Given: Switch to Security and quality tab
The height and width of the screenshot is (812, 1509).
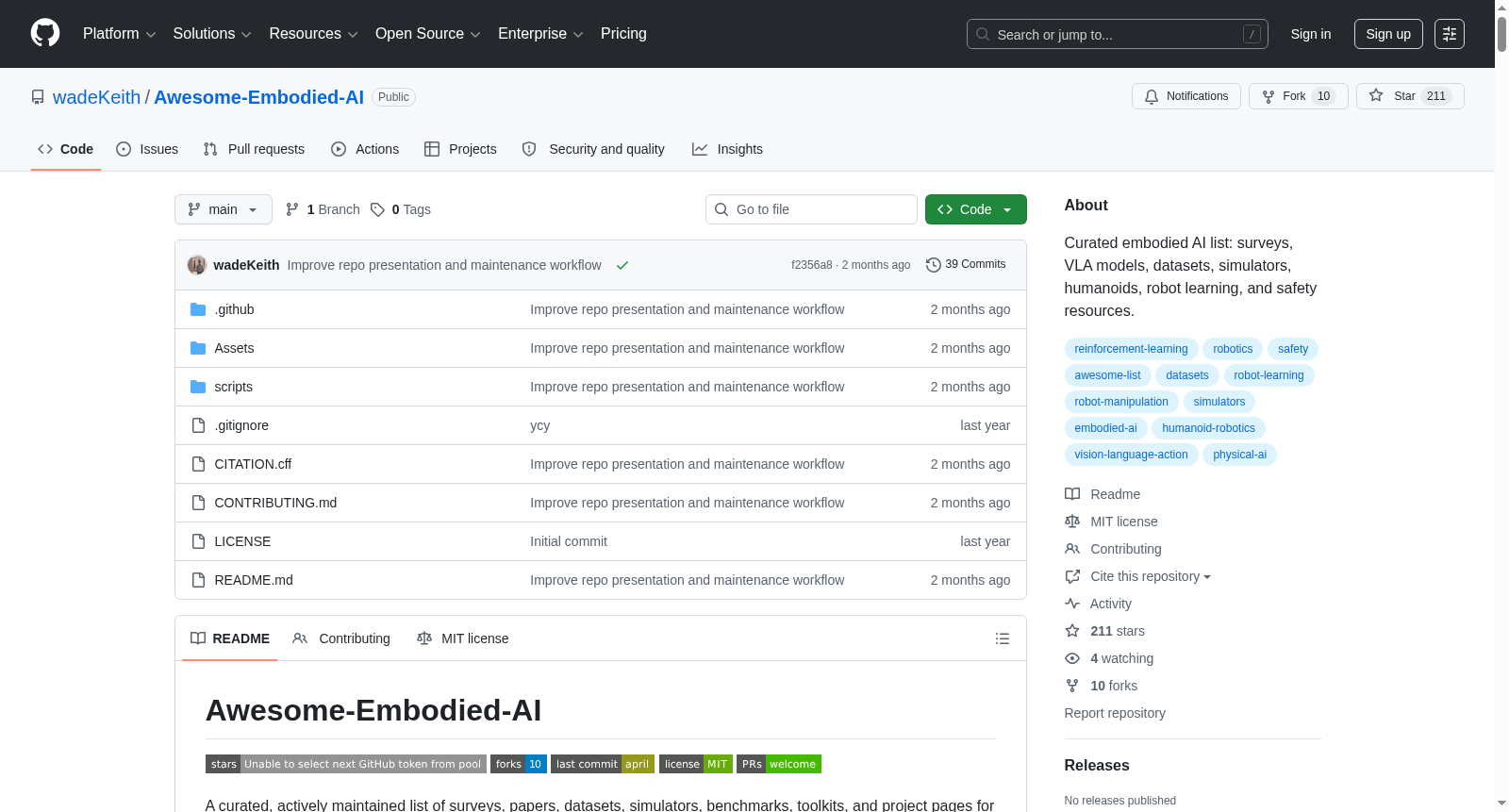Looking at the screenshot, I should [x=593, y=149].
